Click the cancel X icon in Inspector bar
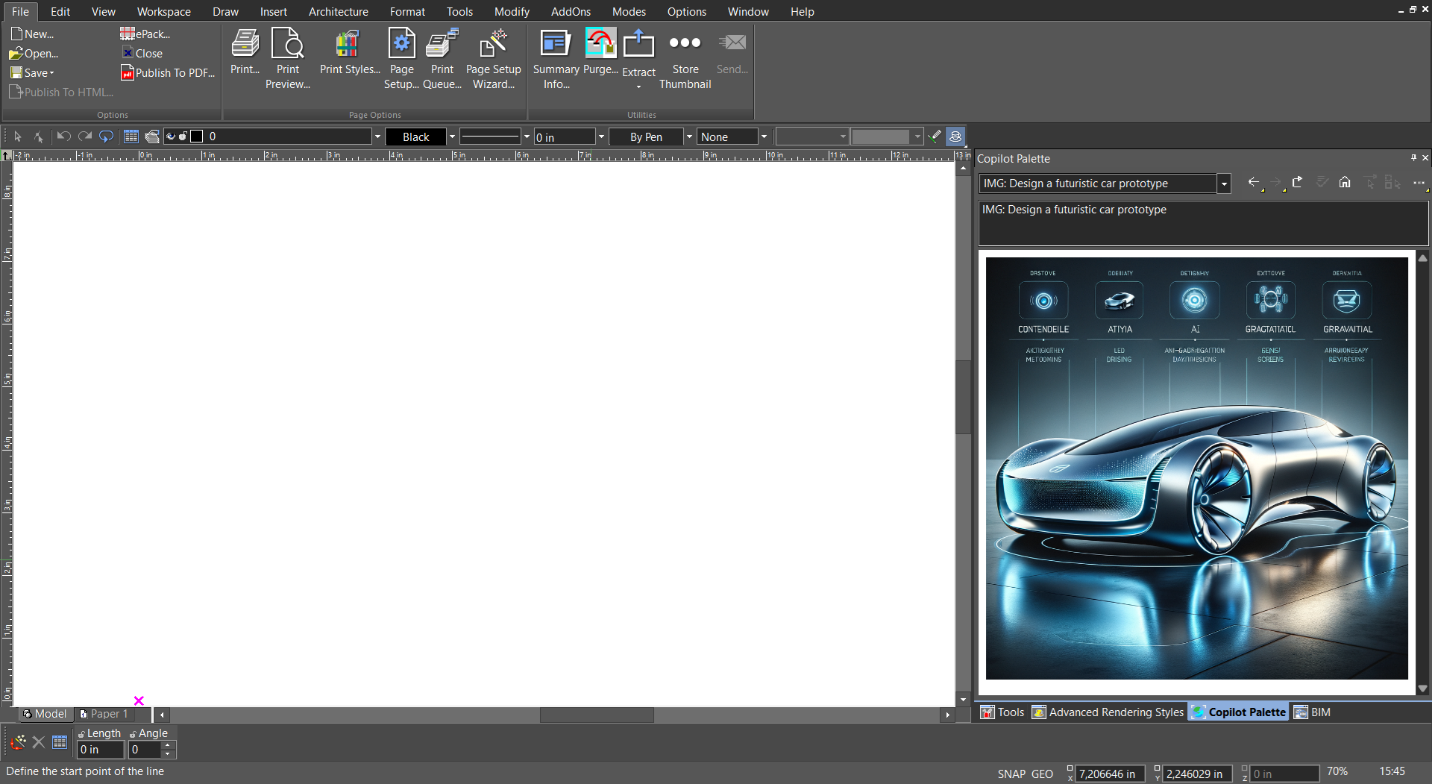This screenshot has height=784, width=1432. click(38, 742)
